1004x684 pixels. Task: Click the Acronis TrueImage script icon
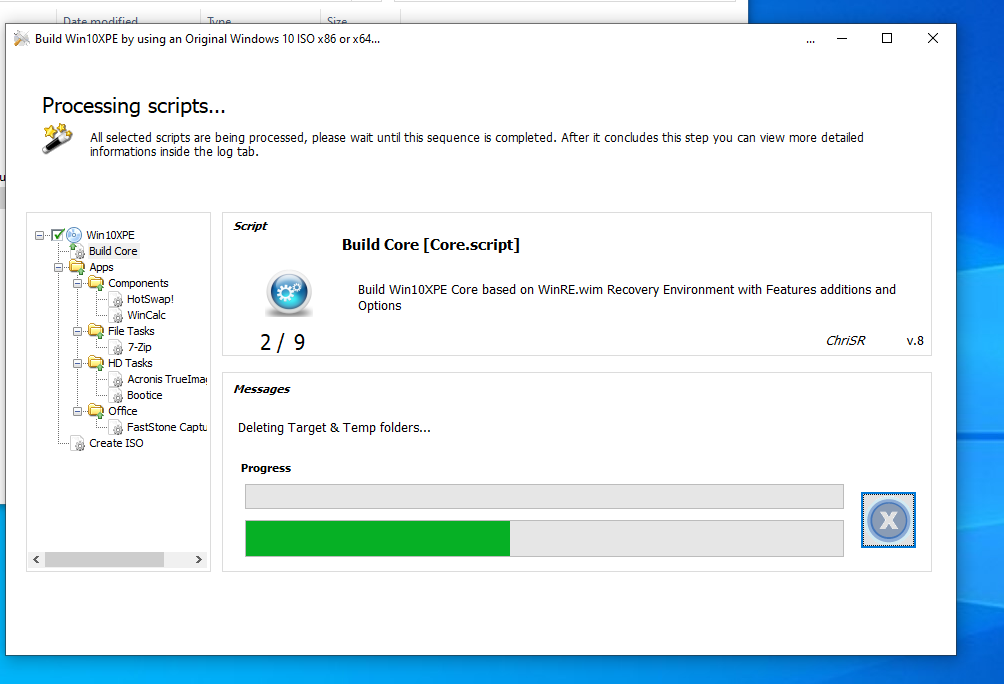[x=116, y=379]
